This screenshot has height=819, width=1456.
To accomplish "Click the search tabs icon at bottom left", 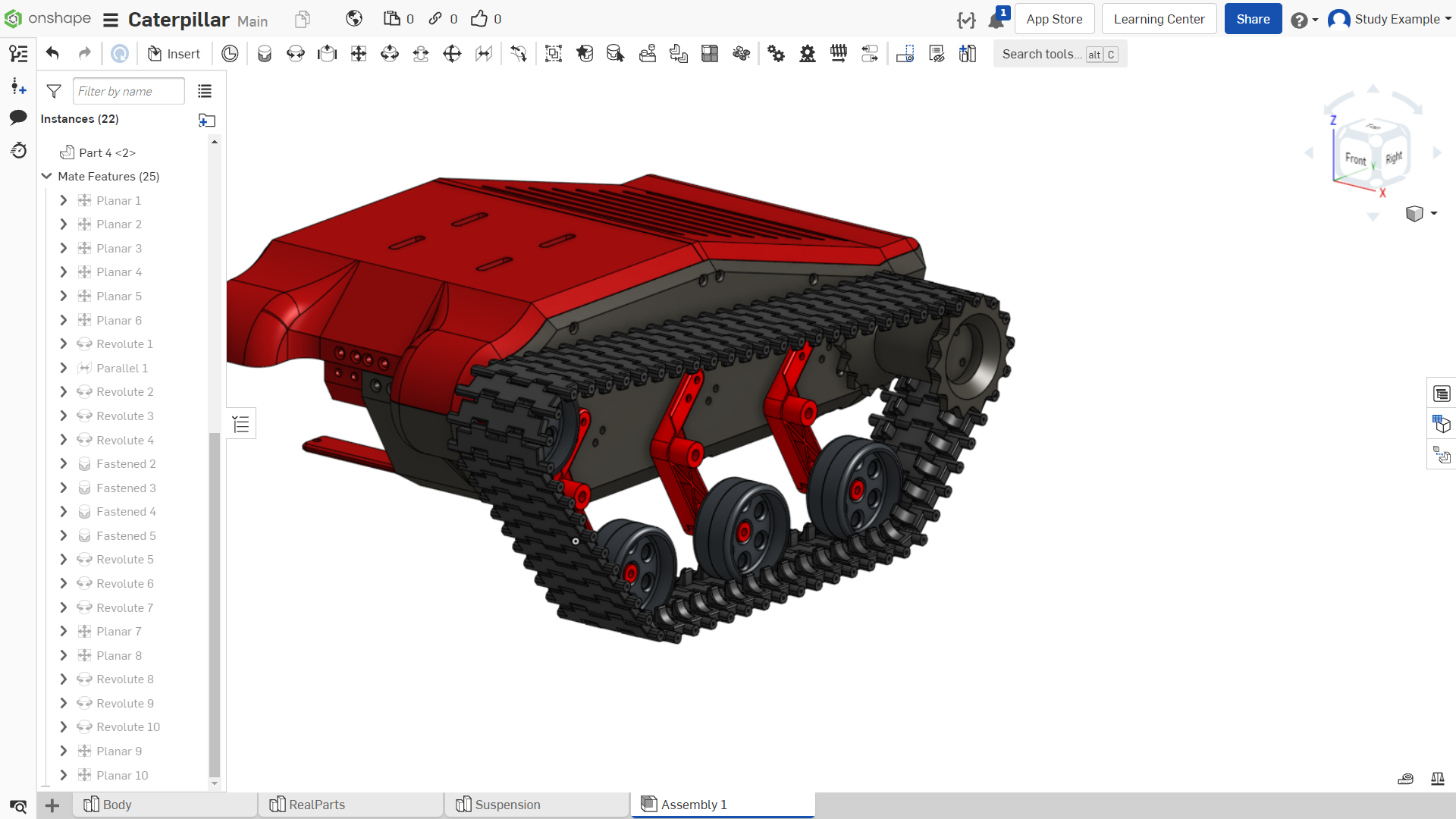I will coord(18,805).
